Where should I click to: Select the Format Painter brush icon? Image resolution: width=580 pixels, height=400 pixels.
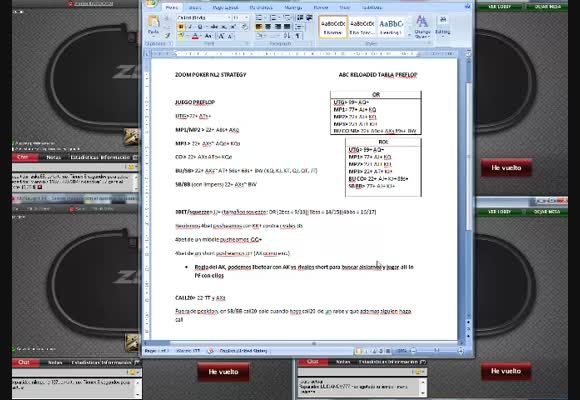coord(167,36)
